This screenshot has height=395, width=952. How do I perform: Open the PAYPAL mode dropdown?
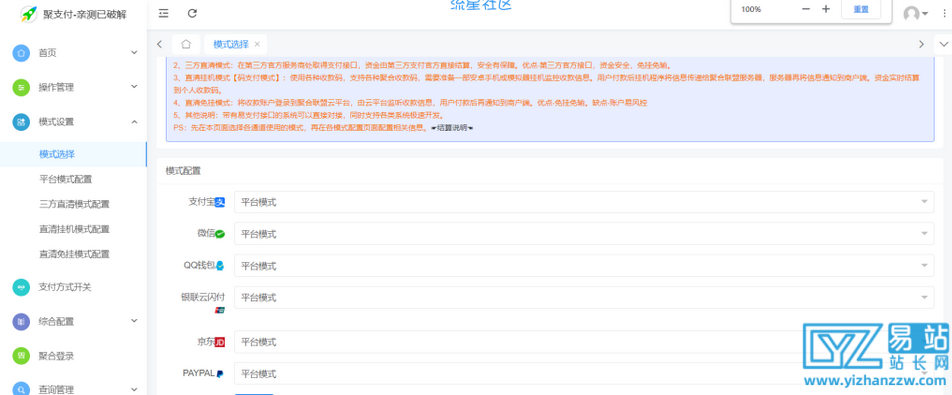[584, 373]
